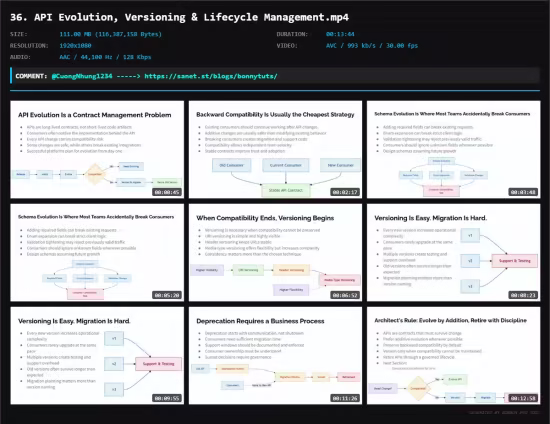Click the orange diamond in the 00:00:45 slide

(95, 174)
